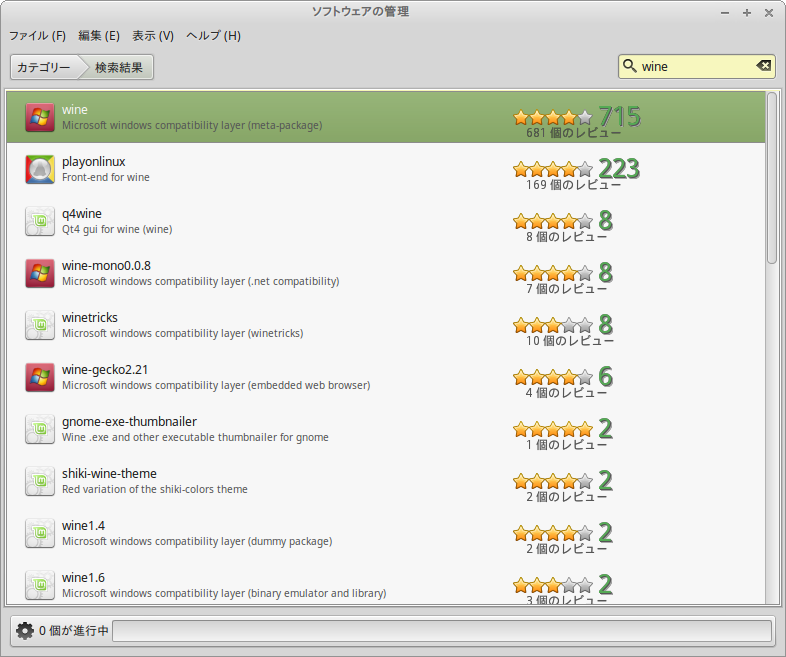The width and height of the screenshot is (786, 657).
Task: Click 'Red variation of the shiki-colors theme'
Action: (155, 489)
